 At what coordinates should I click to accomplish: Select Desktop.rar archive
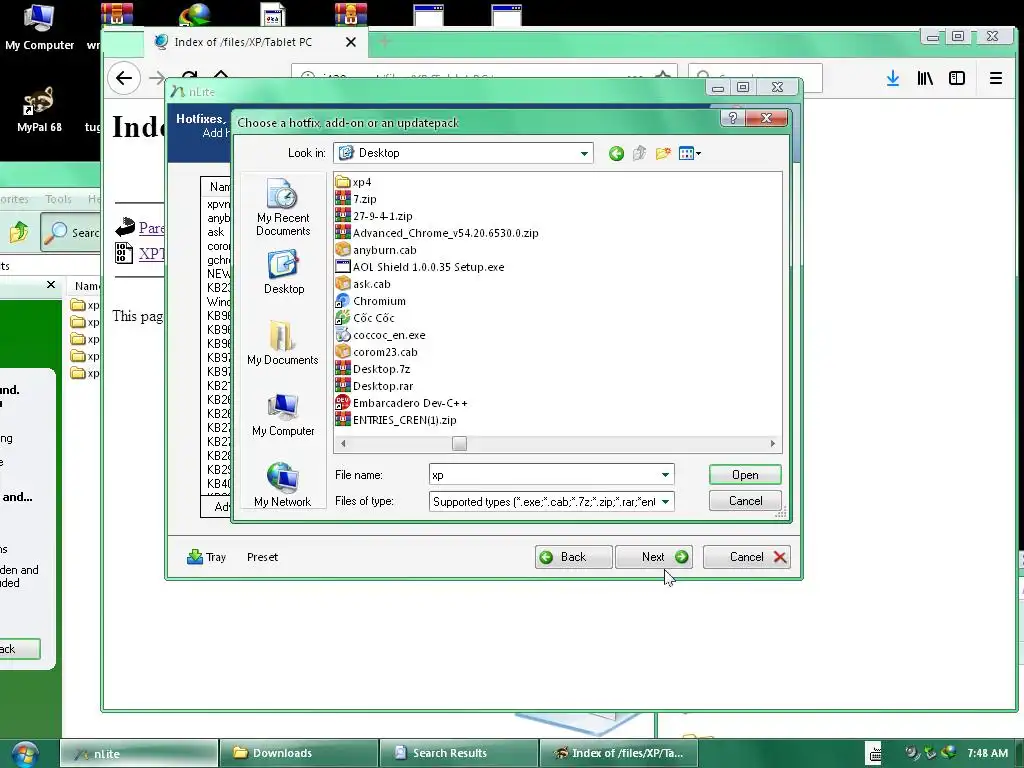point(374,386)
